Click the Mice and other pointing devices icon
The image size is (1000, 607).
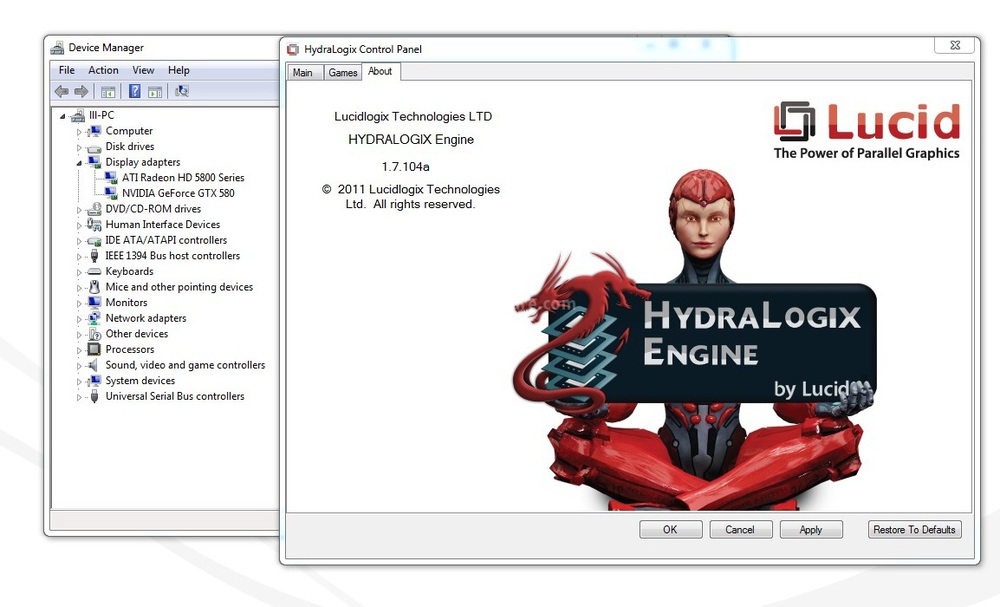coord(94,287)
